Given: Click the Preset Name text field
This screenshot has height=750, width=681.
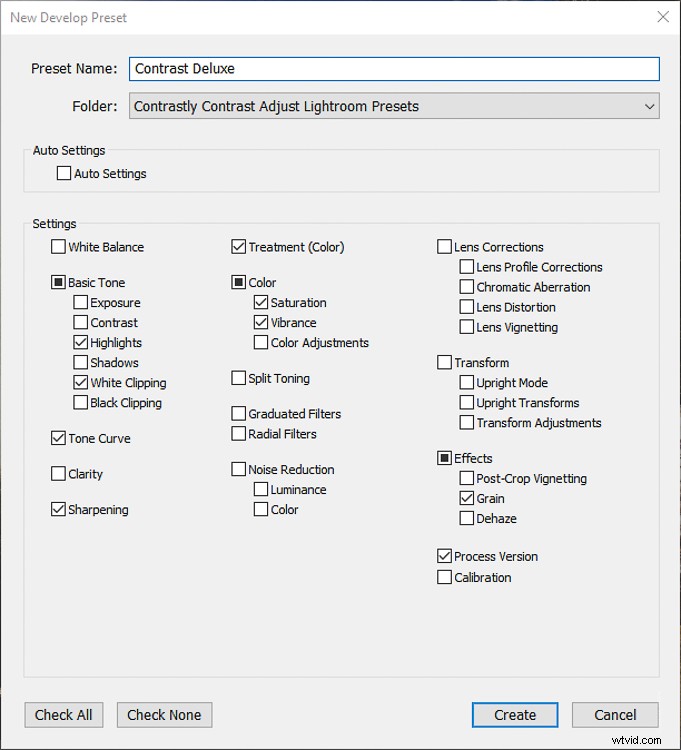Looking at the screenshot, I should coord(394,68).
